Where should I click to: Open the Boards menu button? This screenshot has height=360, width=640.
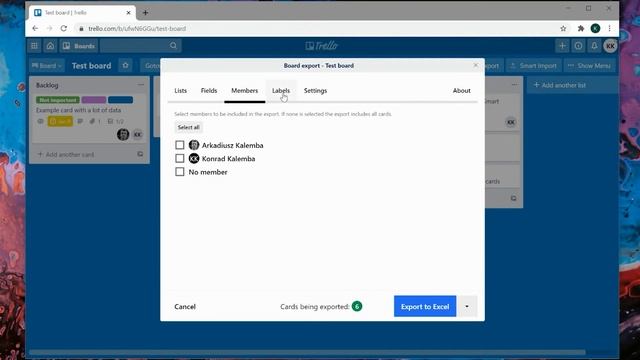[x=79, y=46]
